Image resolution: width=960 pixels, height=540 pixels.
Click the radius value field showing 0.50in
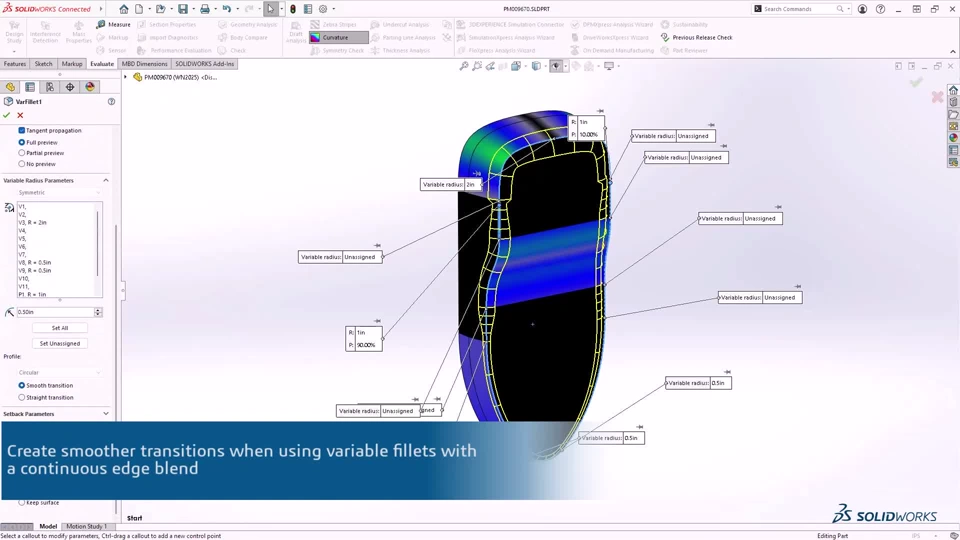pos(55,312)
